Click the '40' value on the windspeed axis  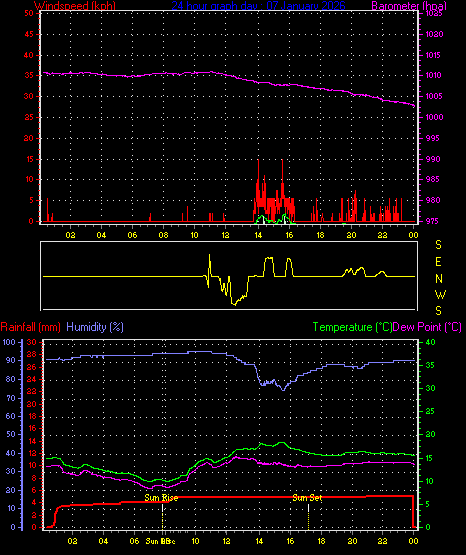(x=29, y=55)
